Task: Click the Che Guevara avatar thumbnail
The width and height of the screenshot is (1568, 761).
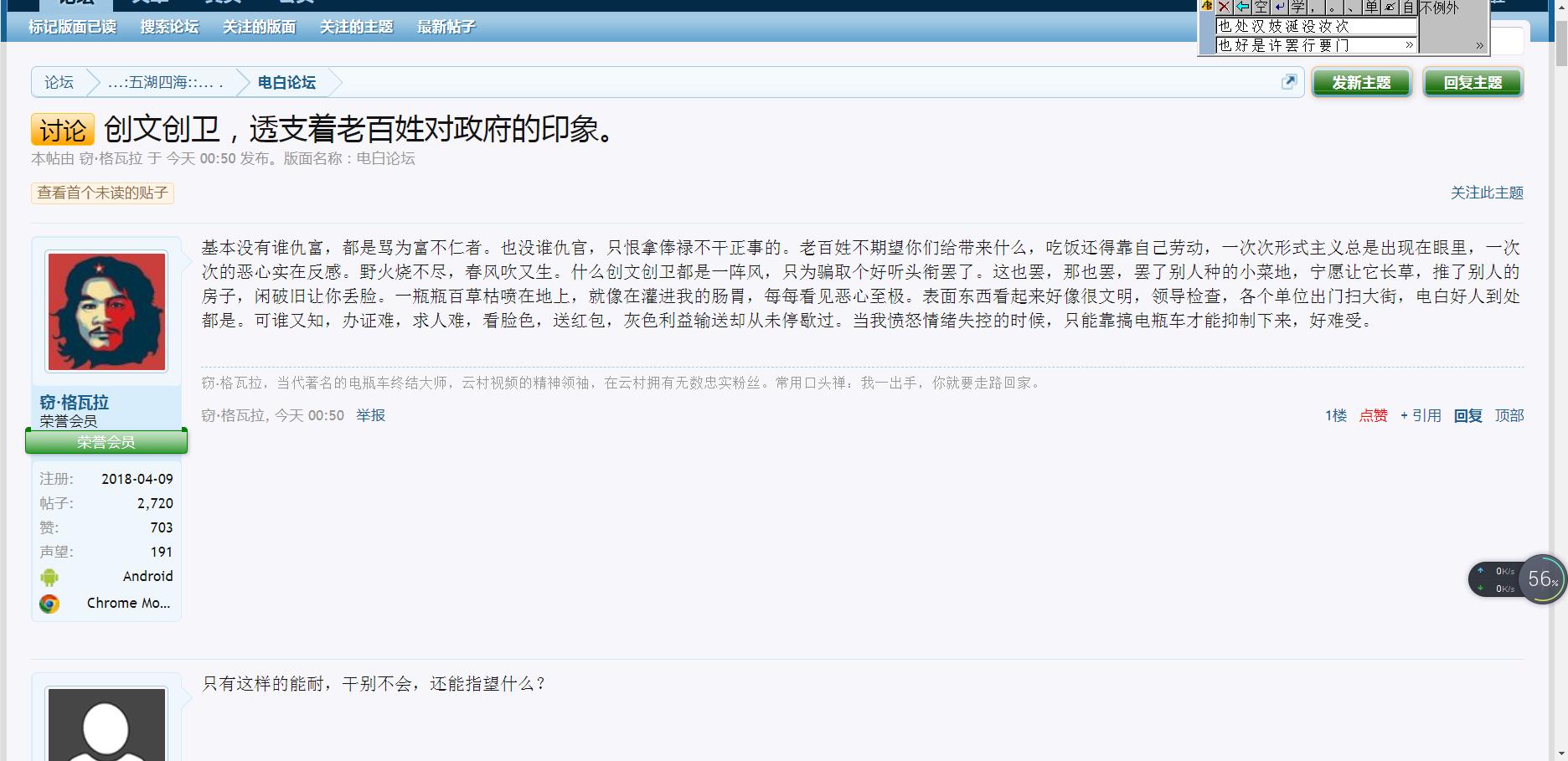Action: pyautogui.click(x=106, y=311)
